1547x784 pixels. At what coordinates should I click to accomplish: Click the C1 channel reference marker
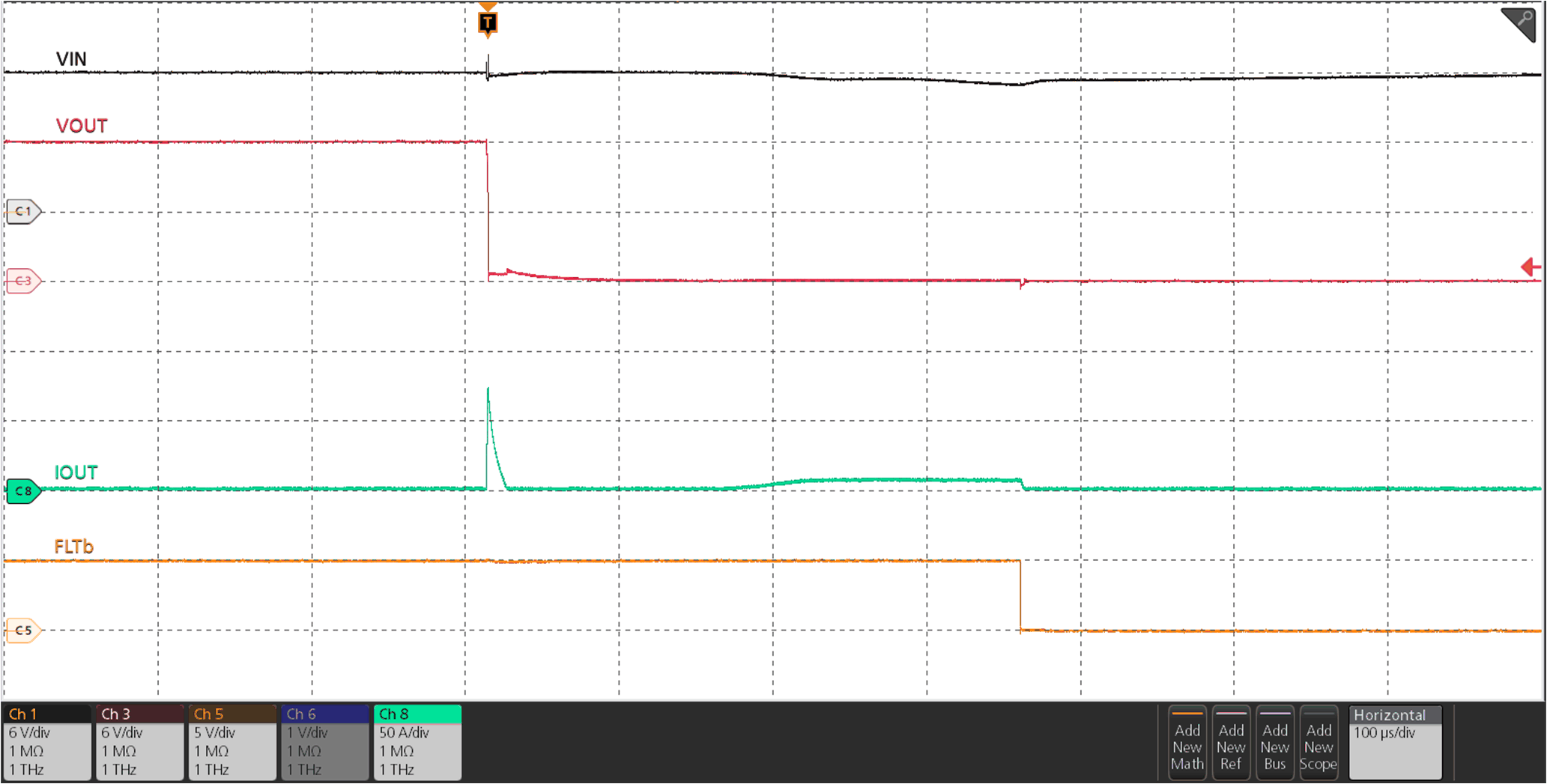(x=22, y=211)
